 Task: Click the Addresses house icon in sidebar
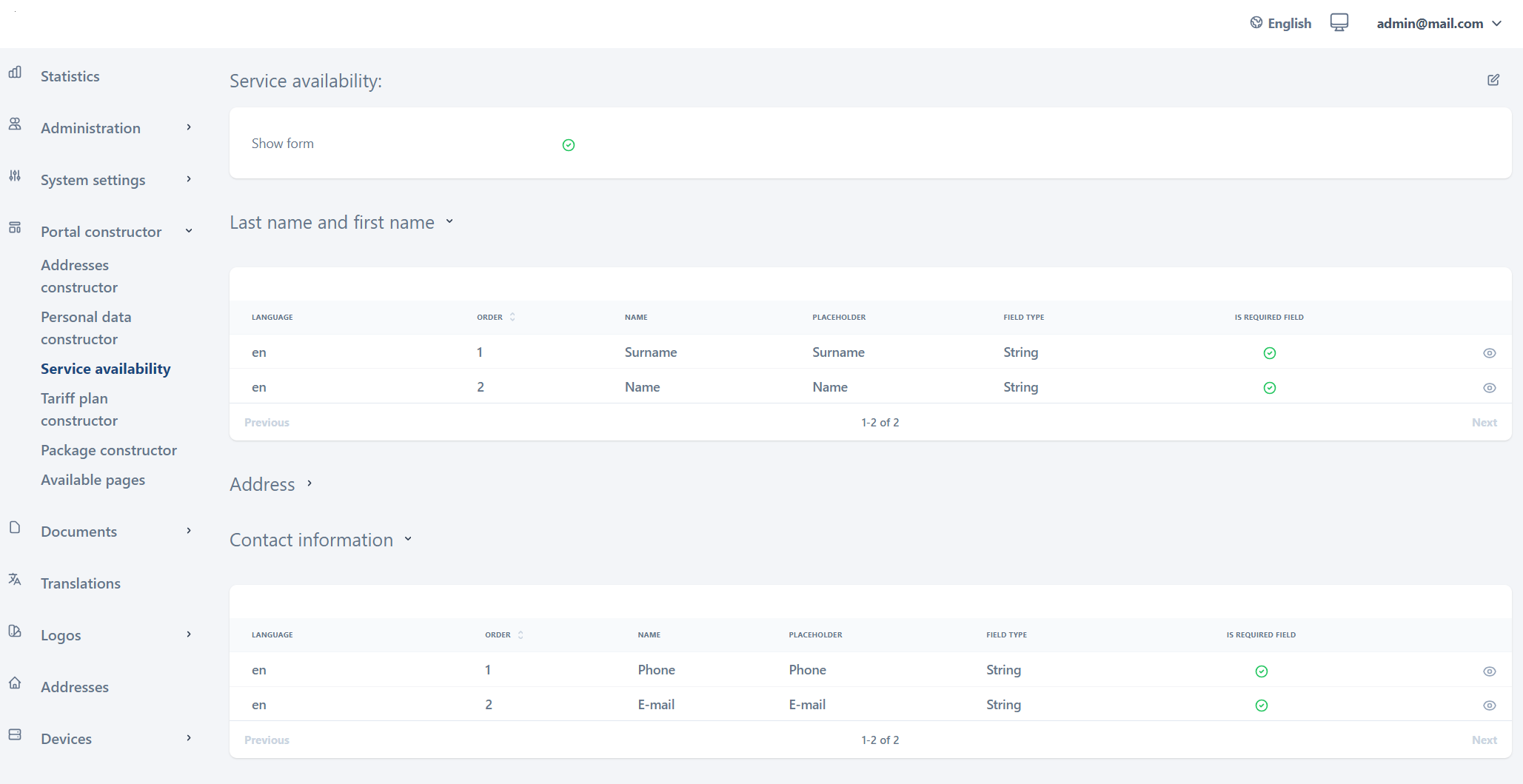click(x=15, y=683)
